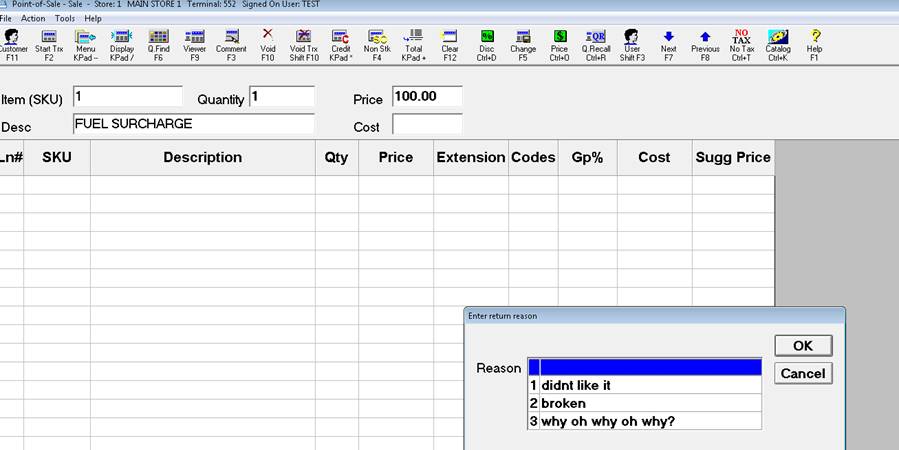Void the line with Void F10 icon
The width and height of the screenshot is (899, 450).
[267, 45]
